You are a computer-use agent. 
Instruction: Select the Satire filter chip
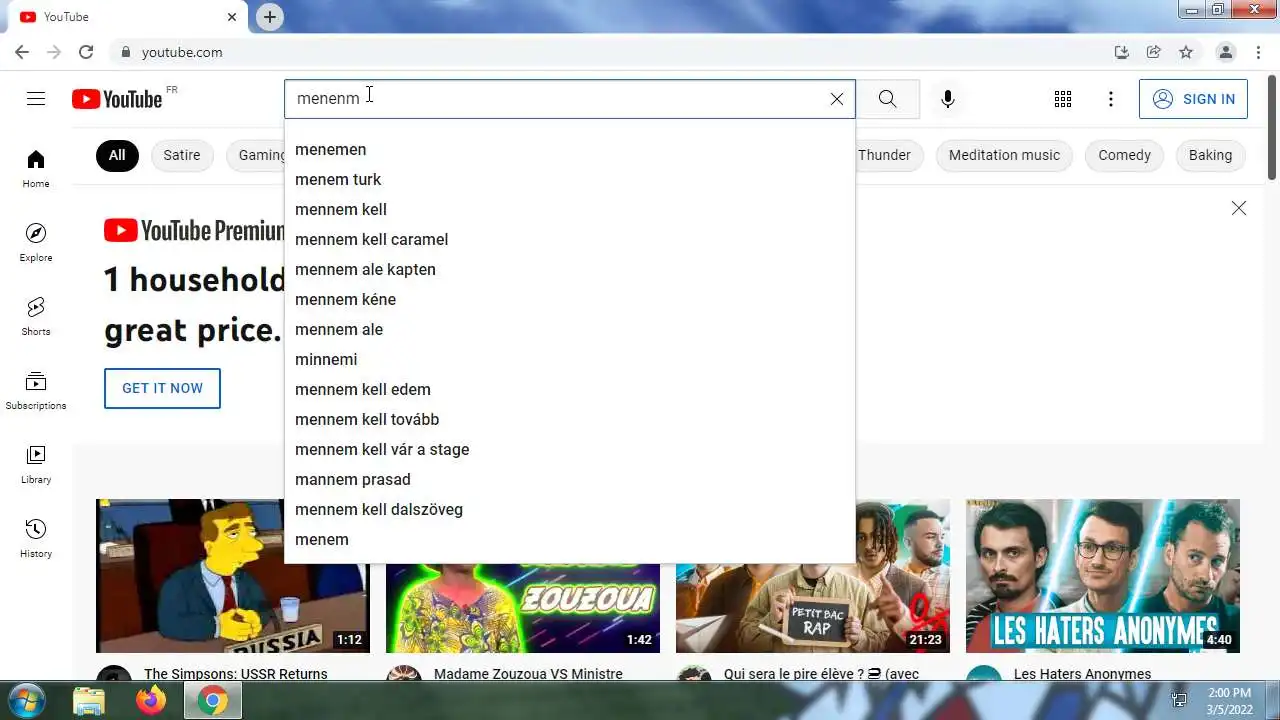click(182, 155)
